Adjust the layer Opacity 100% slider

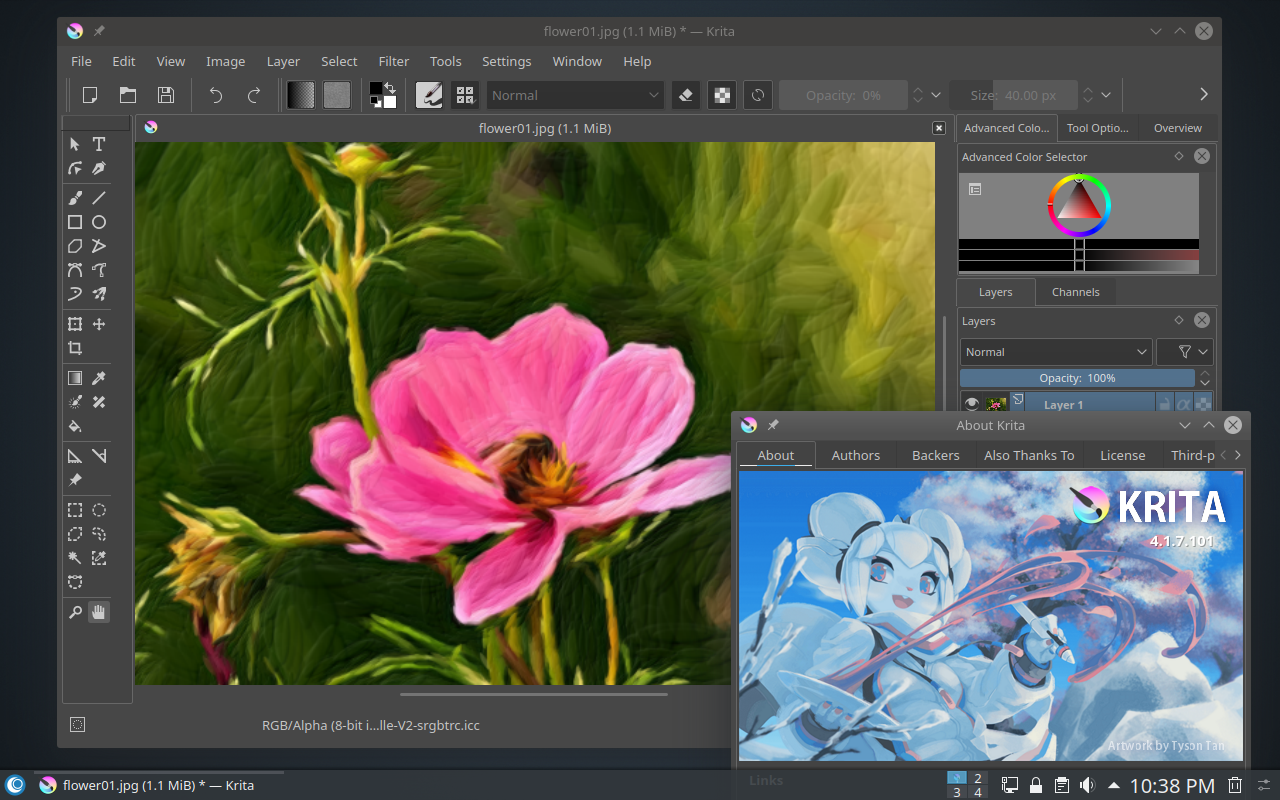click(1076, 378)
